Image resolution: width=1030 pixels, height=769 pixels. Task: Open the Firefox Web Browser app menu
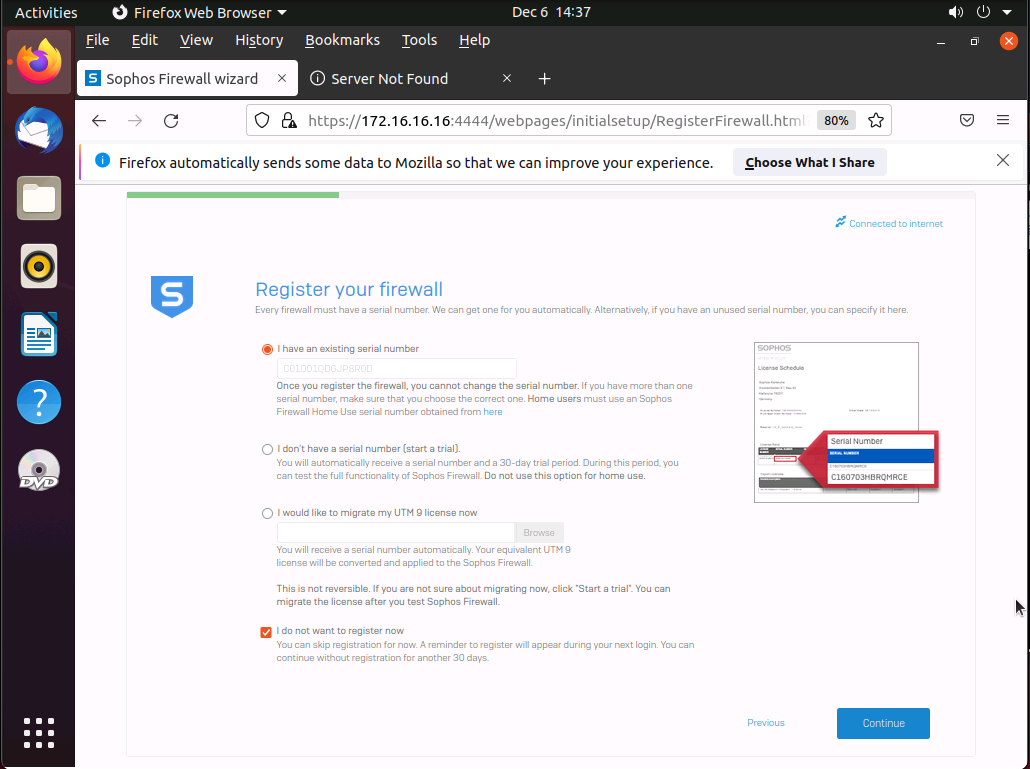(x=199, y=13)
